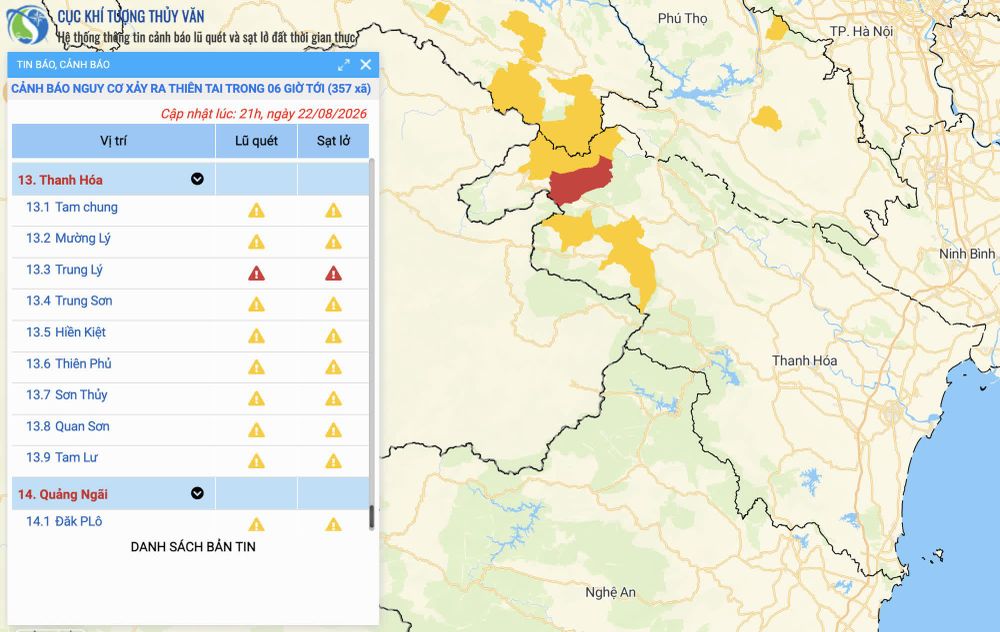Click the landslide warning icon for Đăk PLô
This screenshot has height=632, width=1000.
[334, 524]
